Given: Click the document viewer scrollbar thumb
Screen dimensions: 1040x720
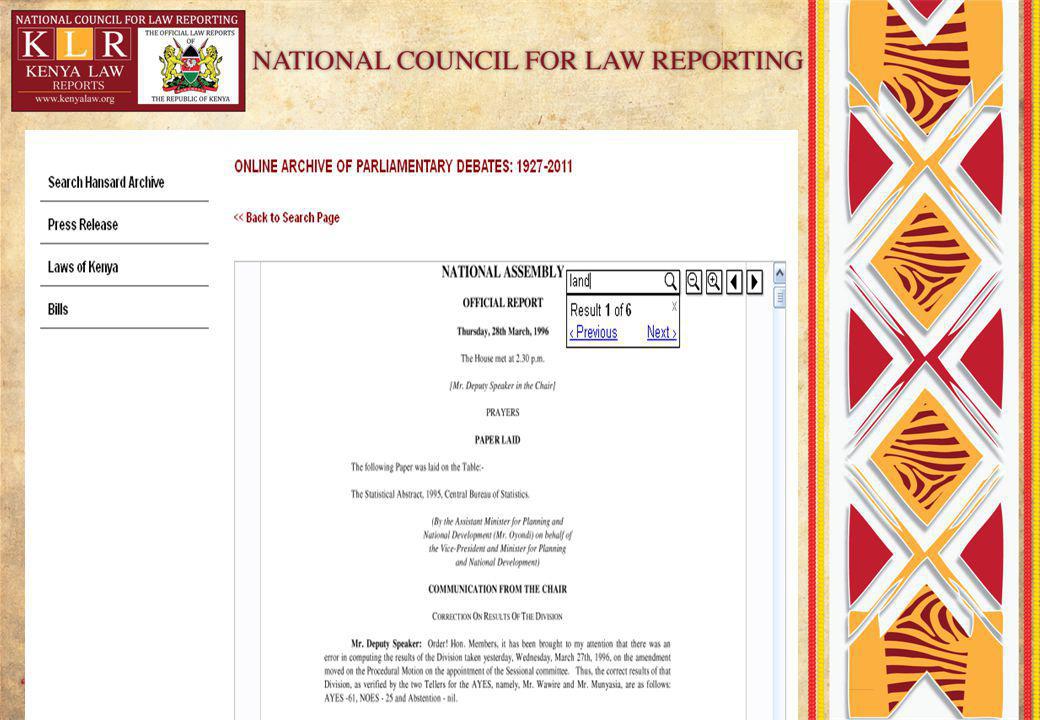Looking at the screenshot, I should coord(779,298).
